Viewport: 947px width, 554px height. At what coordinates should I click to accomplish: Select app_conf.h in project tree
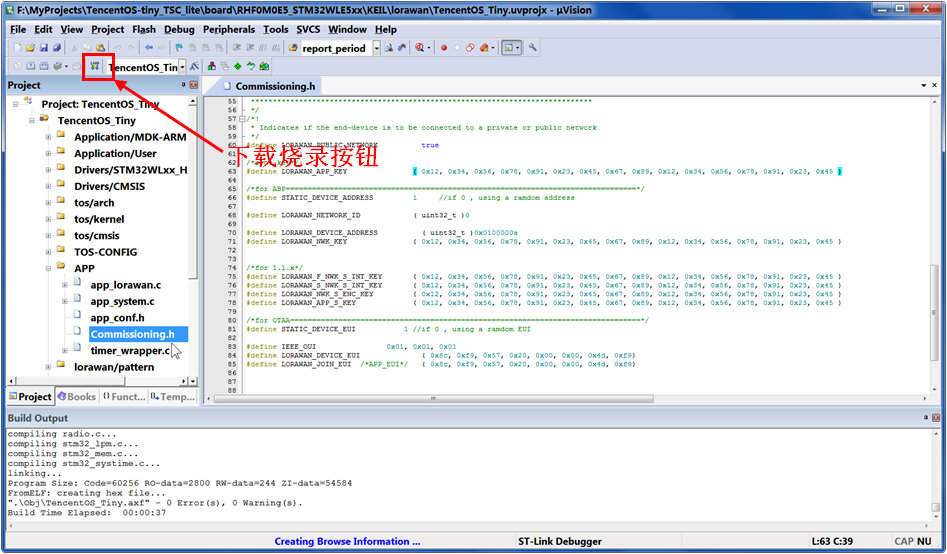(x=117, y=318)
